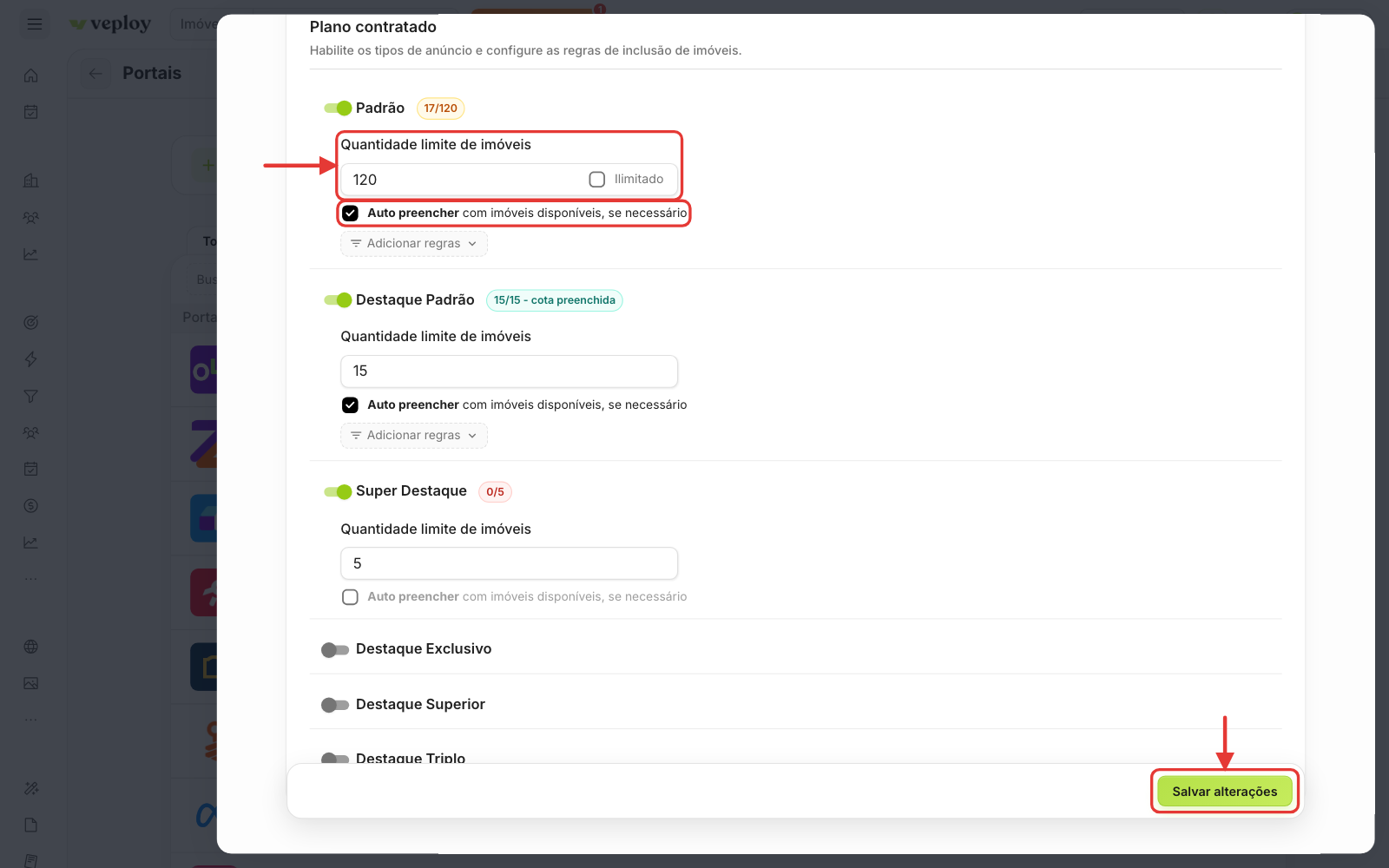Click the 'Plano contratado' heading
The image size is (1389, 868).
pyautogui.click(x=373, y=27)
